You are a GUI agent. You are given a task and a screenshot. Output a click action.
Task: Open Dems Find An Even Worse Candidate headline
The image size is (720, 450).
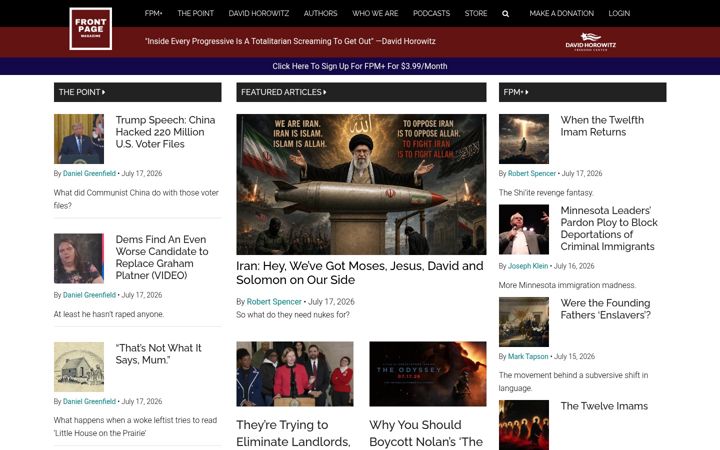pos(162,257)
